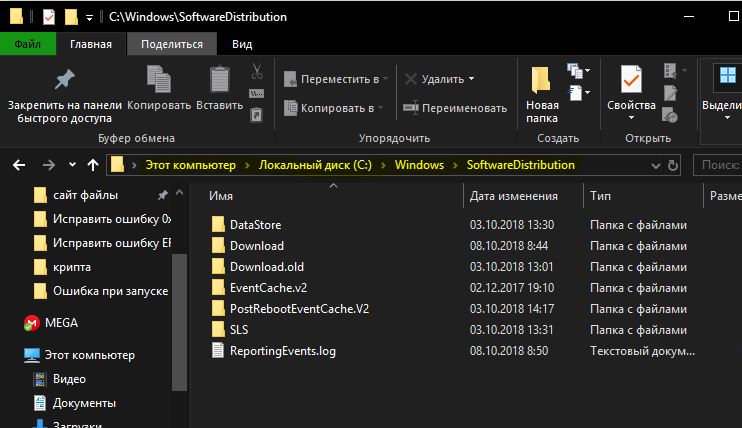742x428 pixels.
Task: Open the Файл tab
Action: click(27, 44)
